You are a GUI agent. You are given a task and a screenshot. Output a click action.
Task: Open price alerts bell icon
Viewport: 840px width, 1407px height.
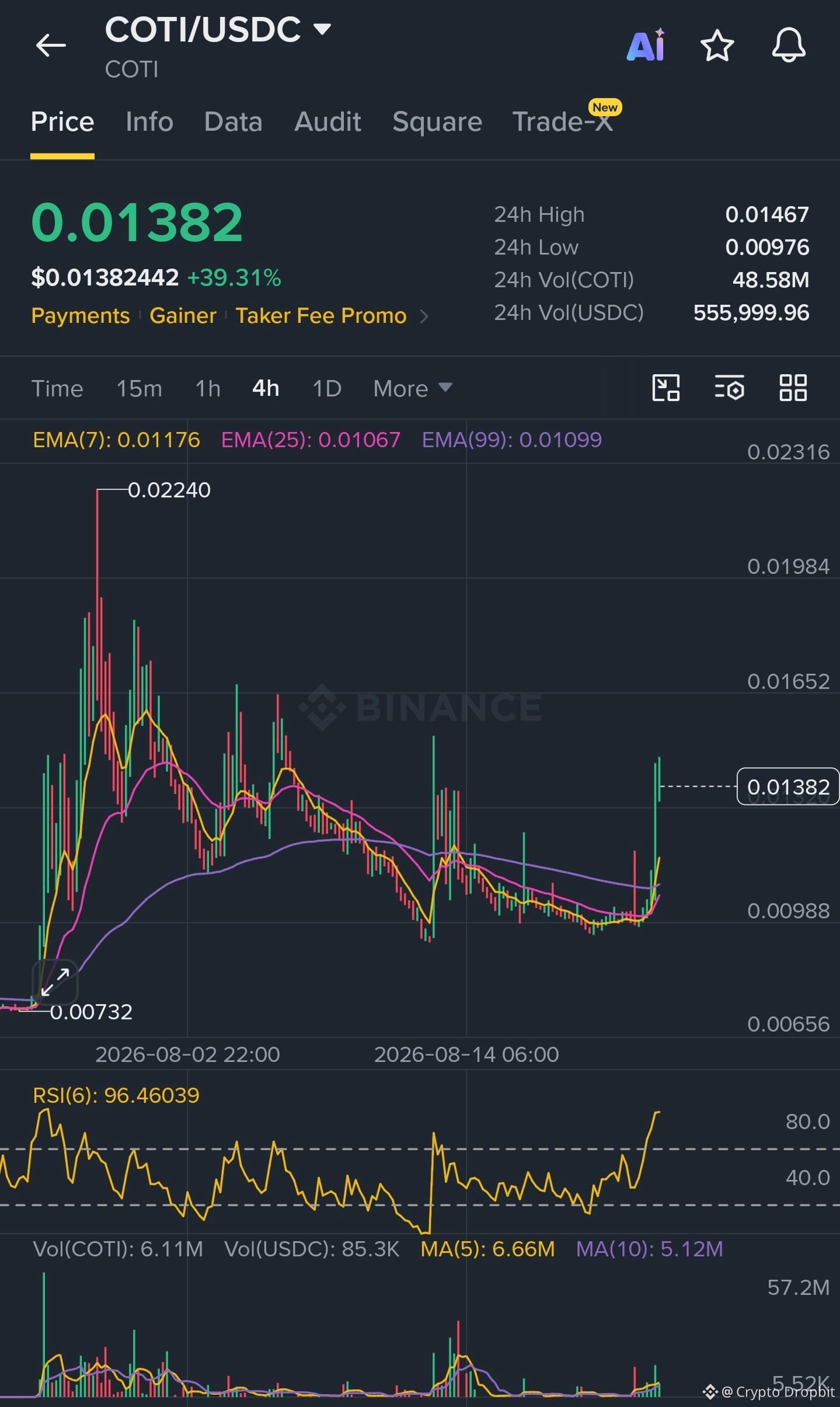789,44
